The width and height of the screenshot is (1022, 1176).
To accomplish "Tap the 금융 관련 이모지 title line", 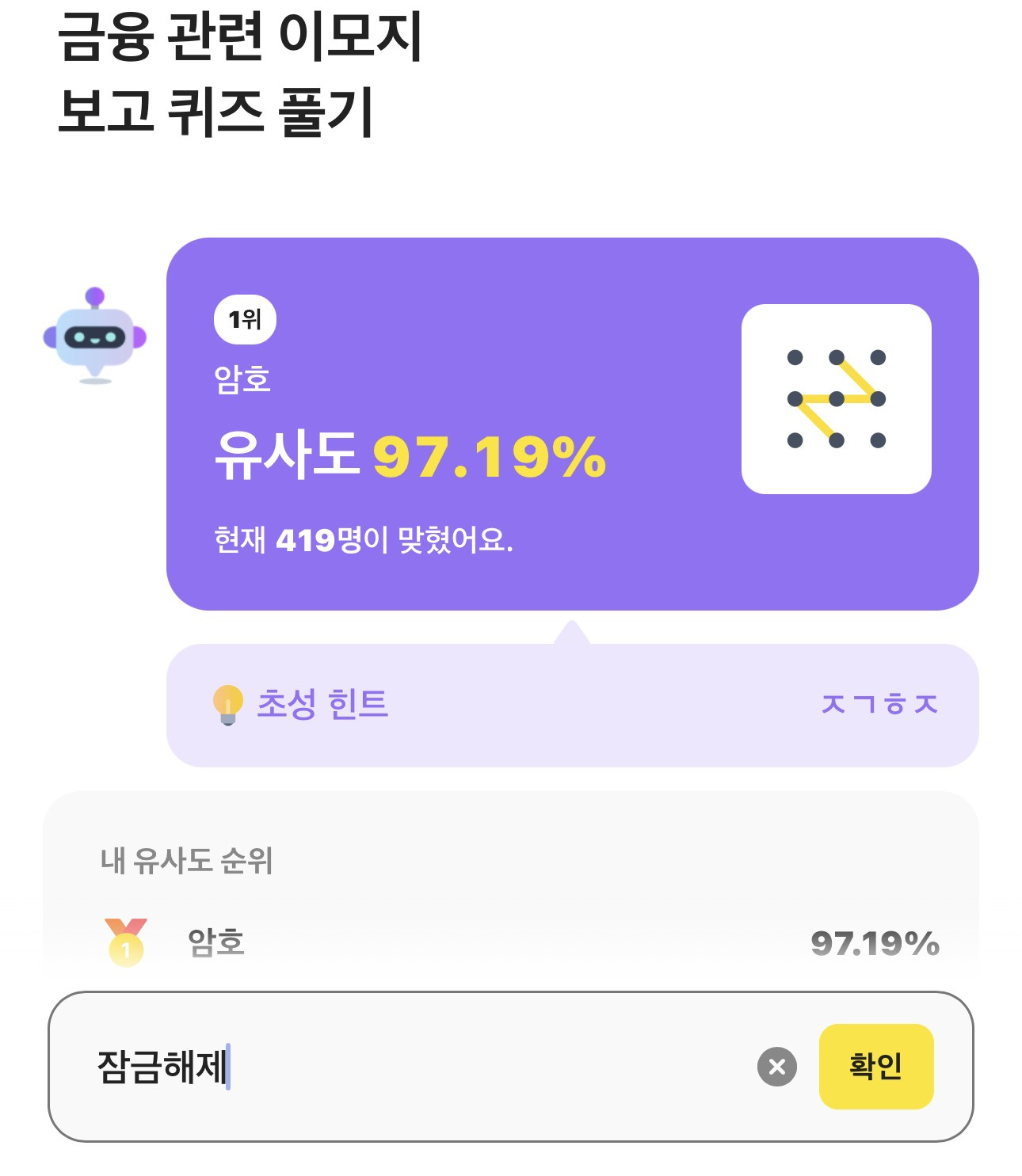I will click(x=240, y=37).
